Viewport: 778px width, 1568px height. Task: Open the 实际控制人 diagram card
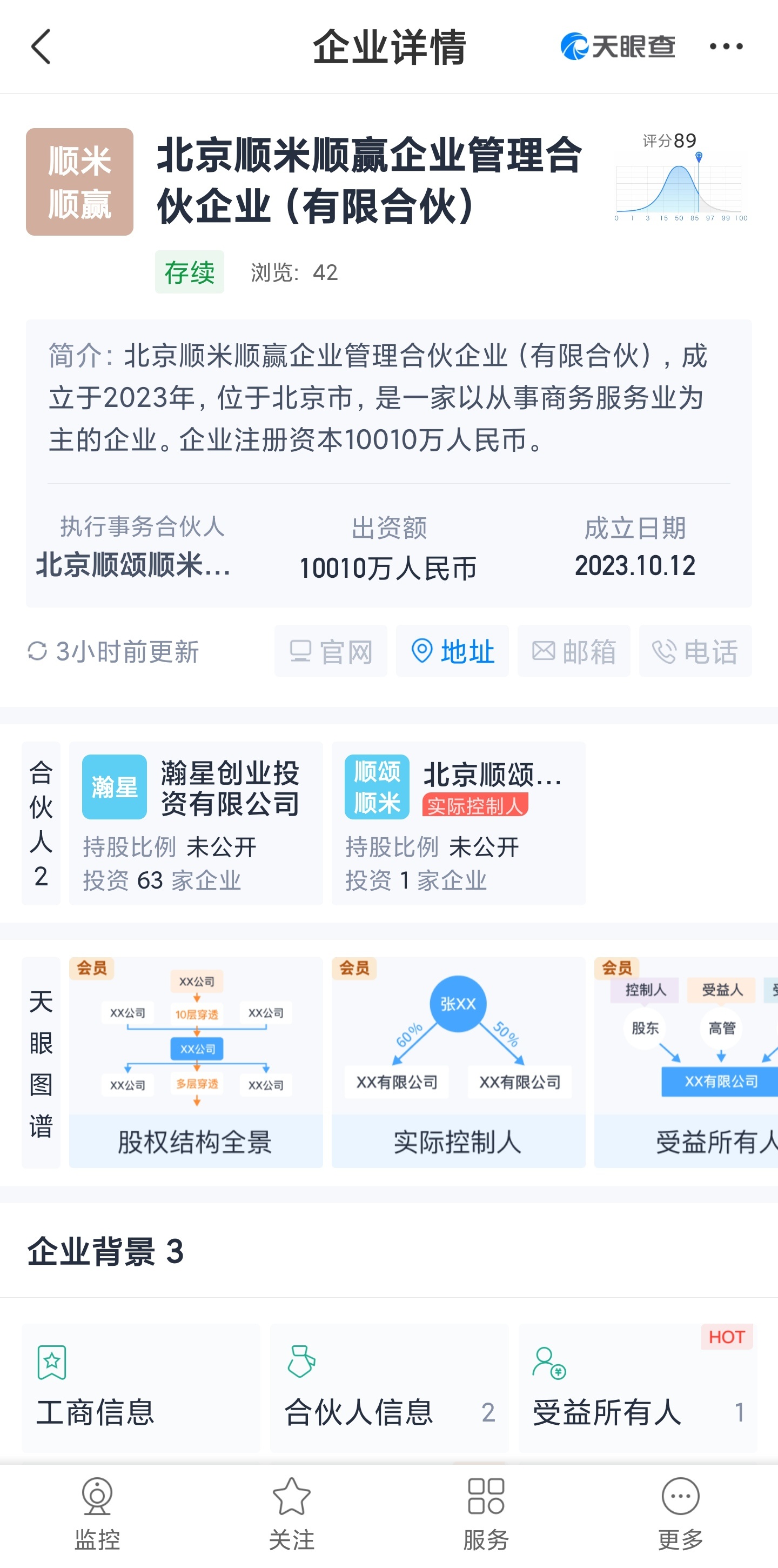point(458,1062)
